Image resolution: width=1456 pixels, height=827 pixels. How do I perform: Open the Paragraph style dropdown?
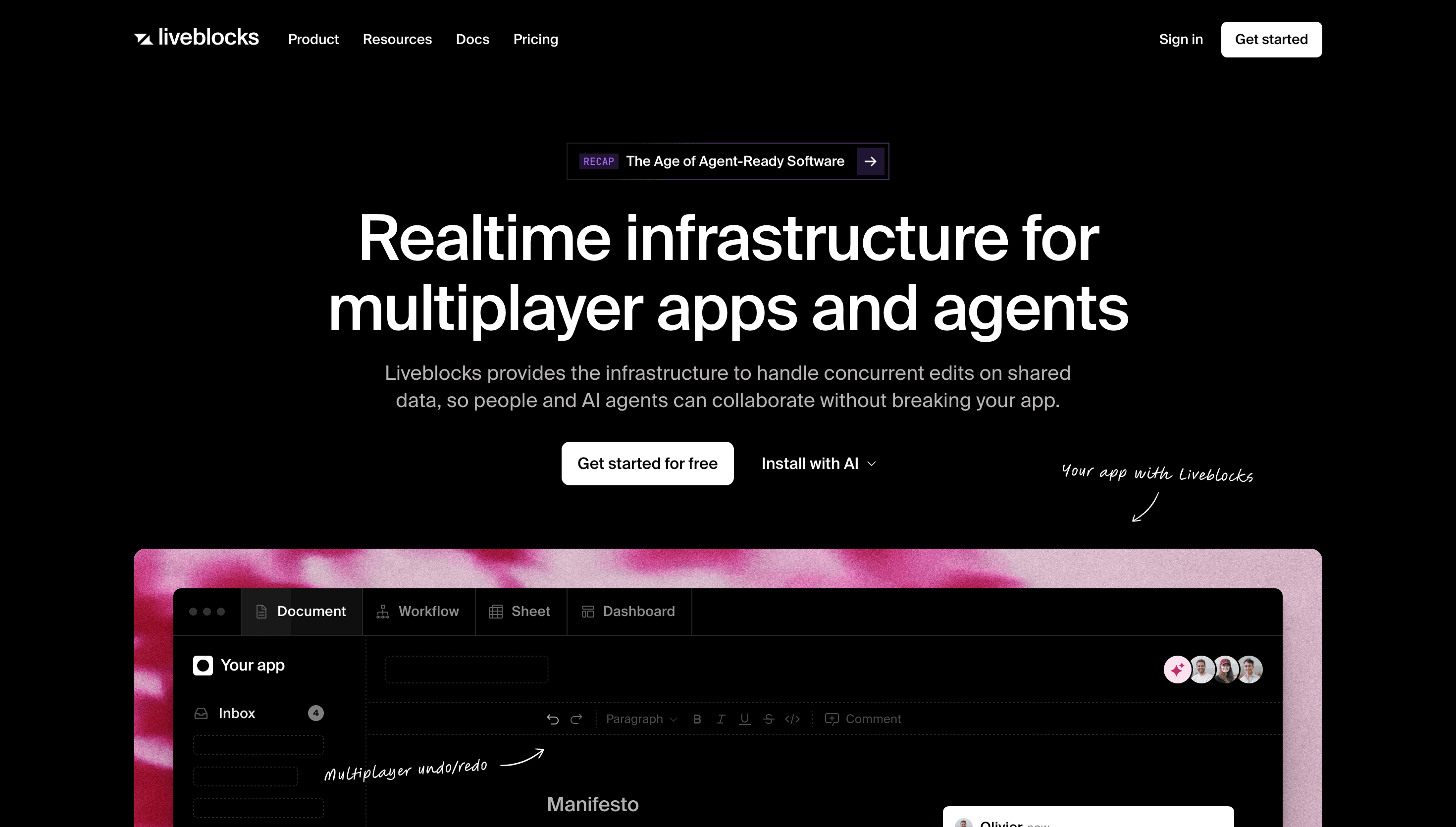[x=641, y=719]
